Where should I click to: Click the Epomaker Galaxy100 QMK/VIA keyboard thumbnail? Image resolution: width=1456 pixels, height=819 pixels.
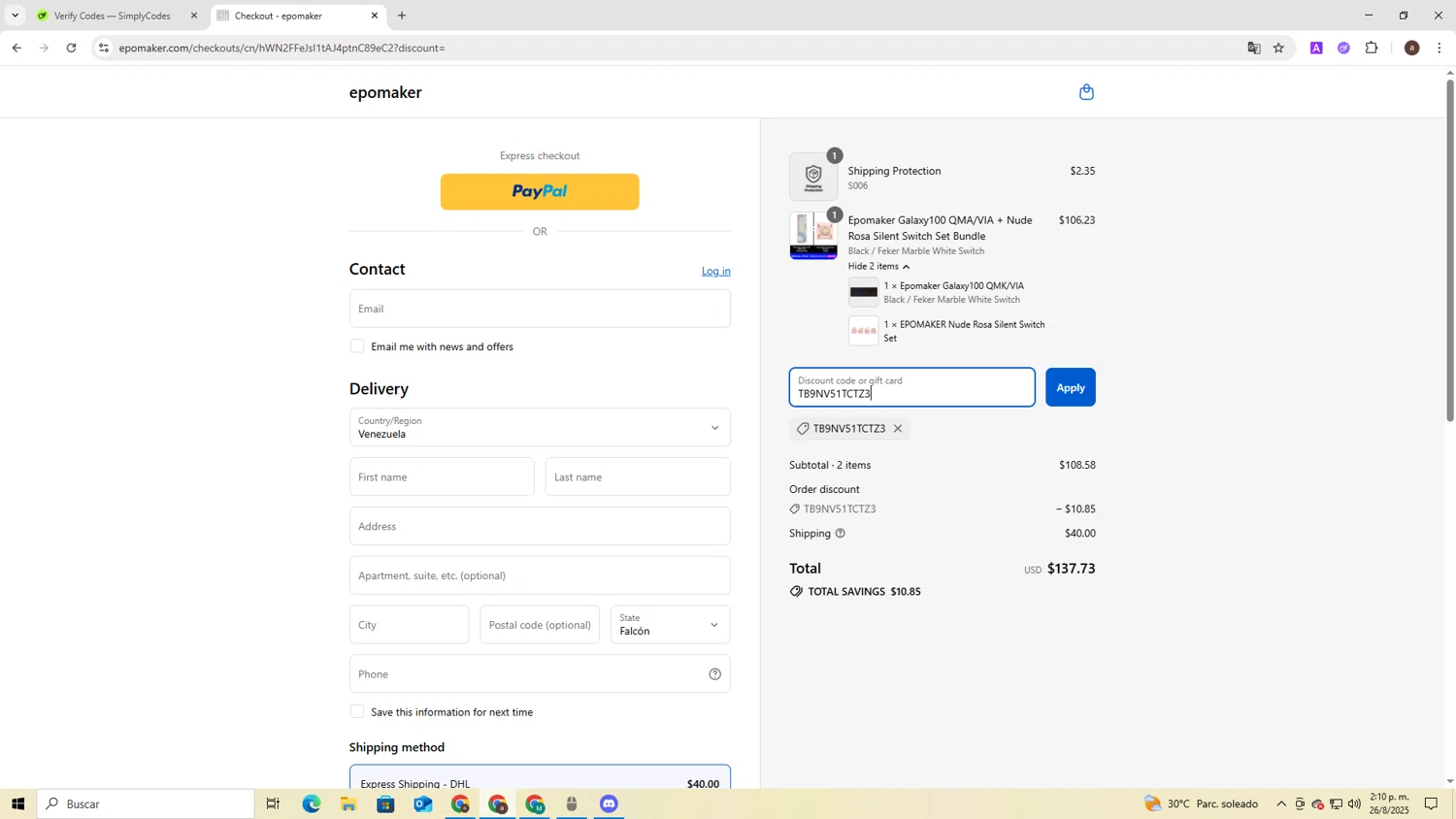(864, 292)
